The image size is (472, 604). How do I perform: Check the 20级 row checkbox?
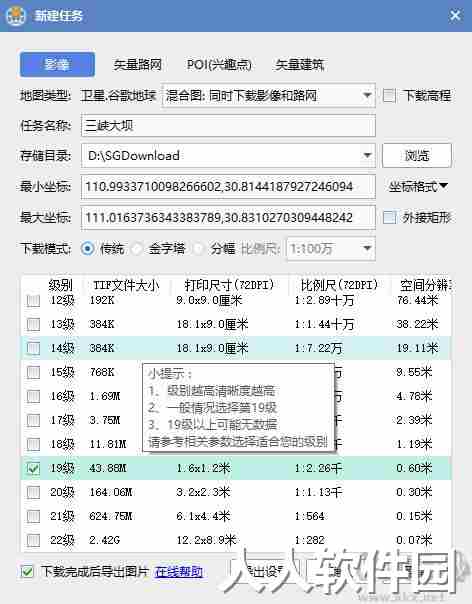tap(33, 492)
